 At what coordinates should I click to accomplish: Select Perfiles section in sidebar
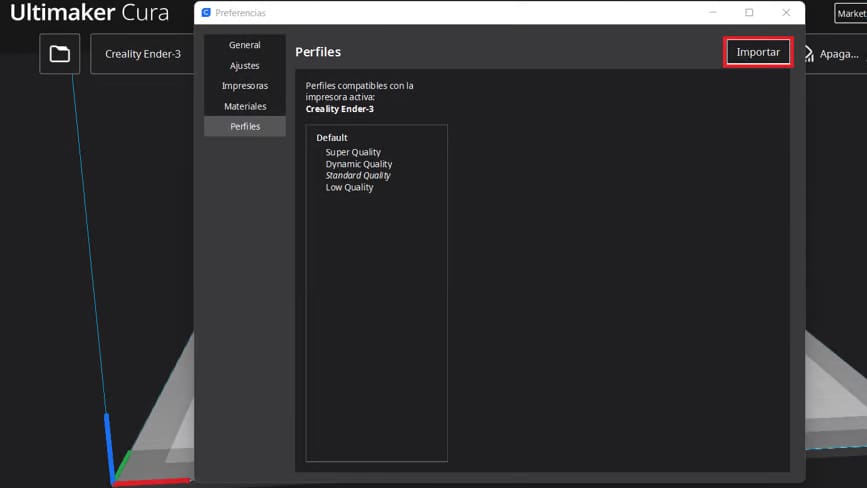point(245,127)
